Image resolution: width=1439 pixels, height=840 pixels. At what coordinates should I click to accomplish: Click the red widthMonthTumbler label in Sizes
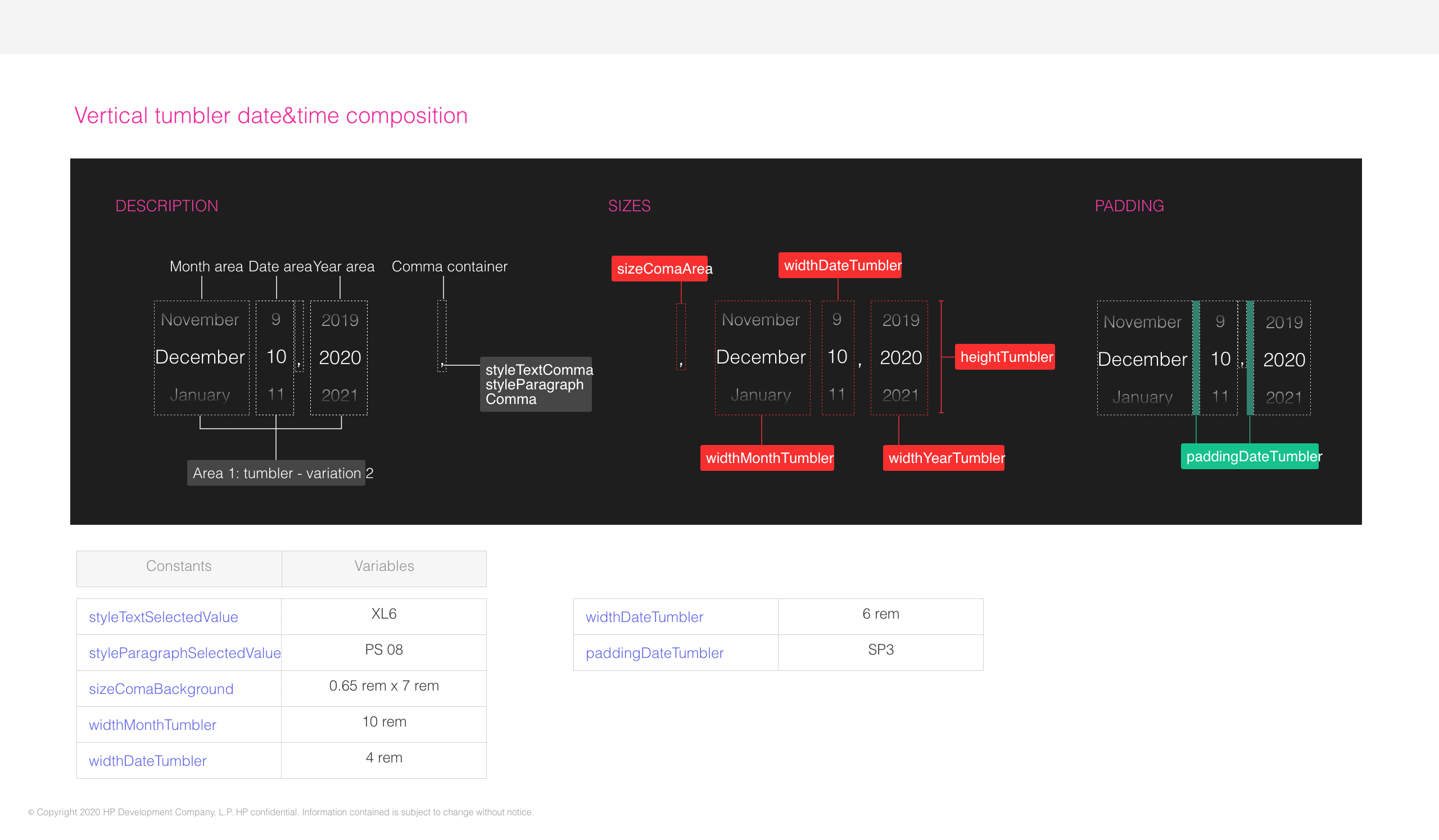[x=767, y=458]
